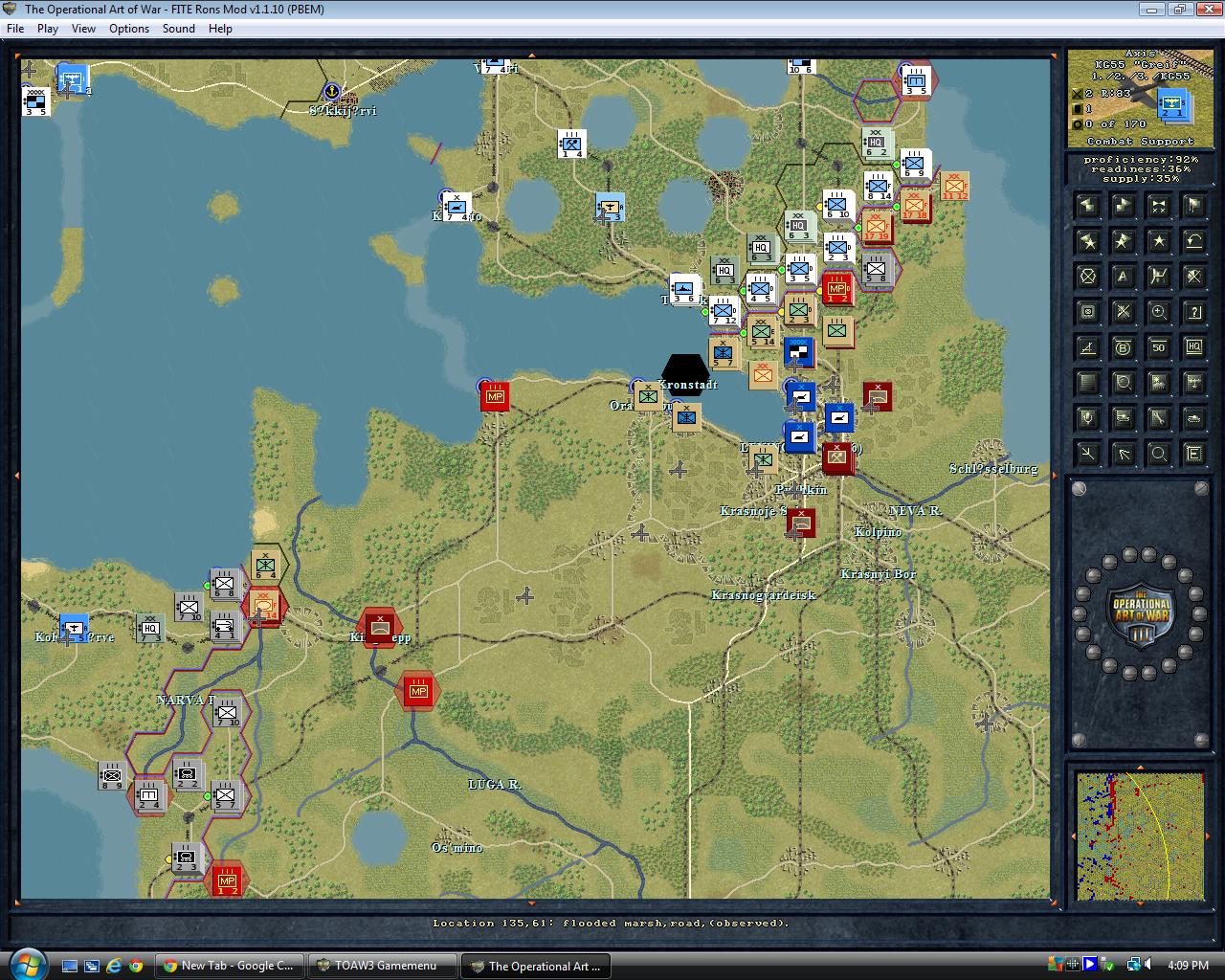This screenshot has width=1225, height=980.
Task: Select the black Kronstadt hex on the map
Action: [685, 375]
